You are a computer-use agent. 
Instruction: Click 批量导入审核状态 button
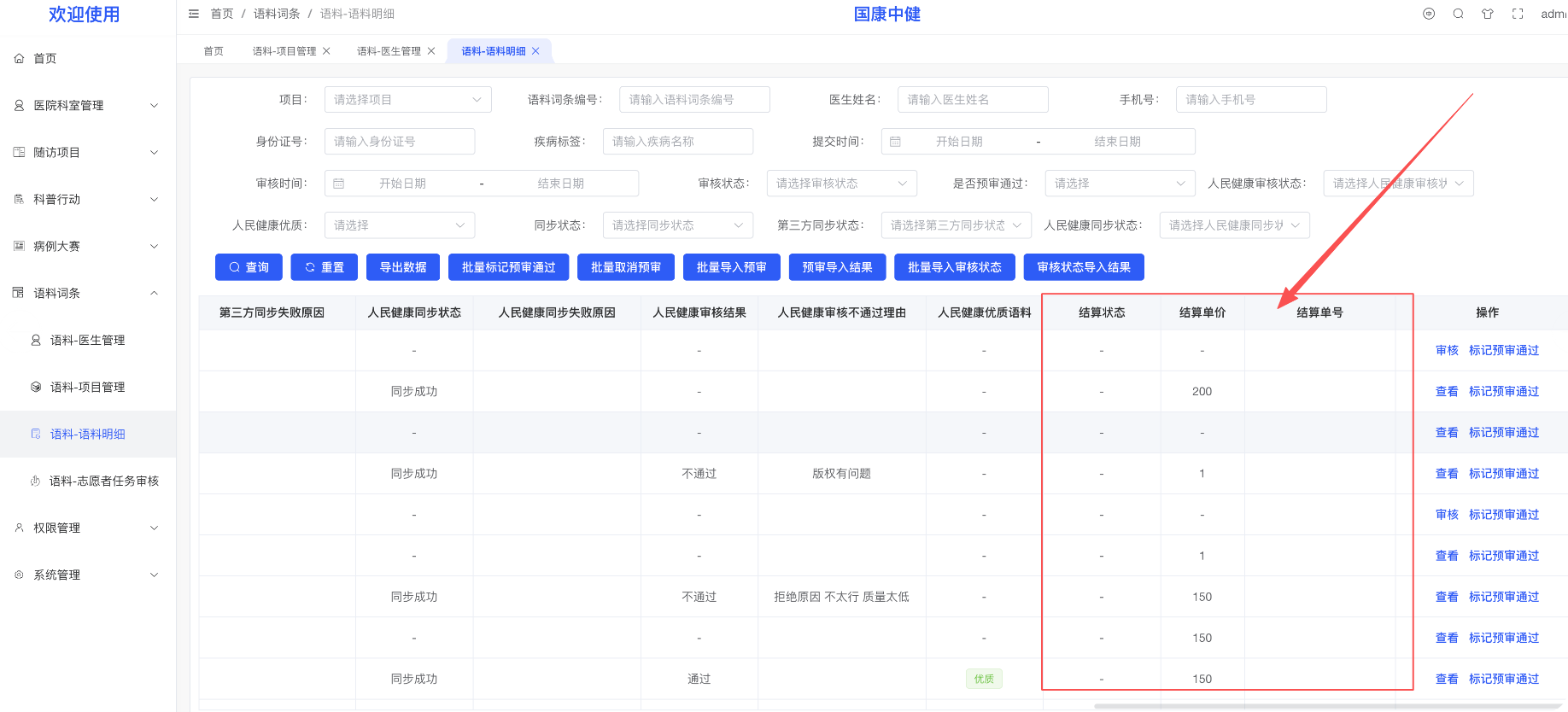click(955, 267)
